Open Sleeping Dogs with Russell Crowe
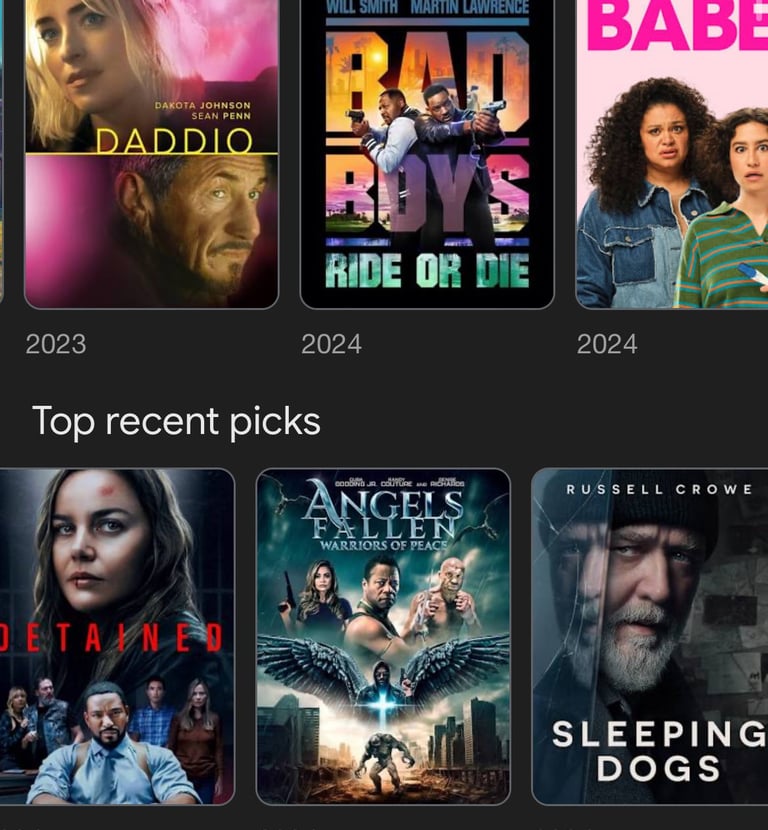 point(649,636)
